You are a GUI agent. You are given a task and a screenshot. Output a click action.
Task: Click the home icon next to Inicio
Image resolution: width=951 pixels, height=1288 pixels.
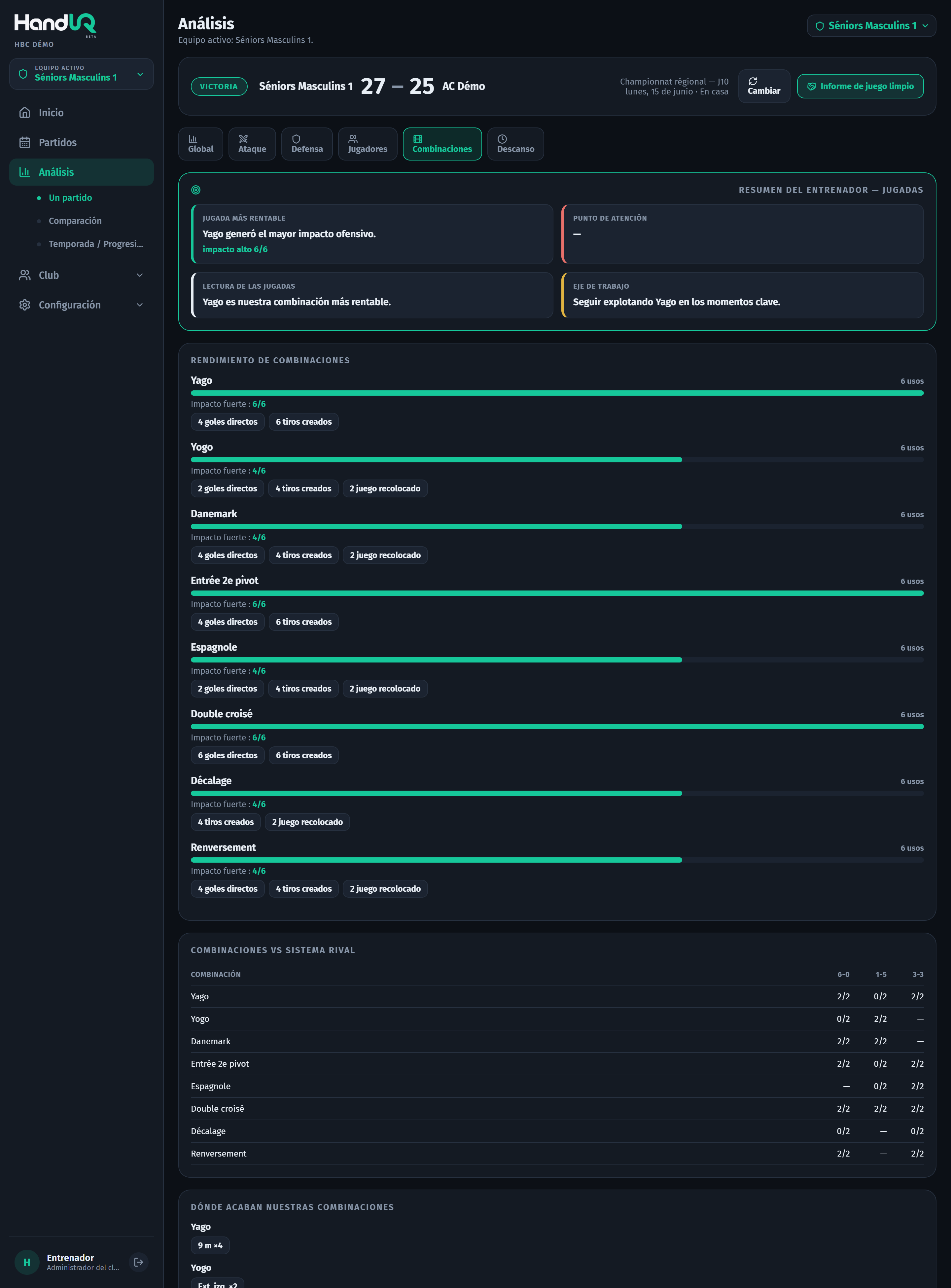(24, 113)
